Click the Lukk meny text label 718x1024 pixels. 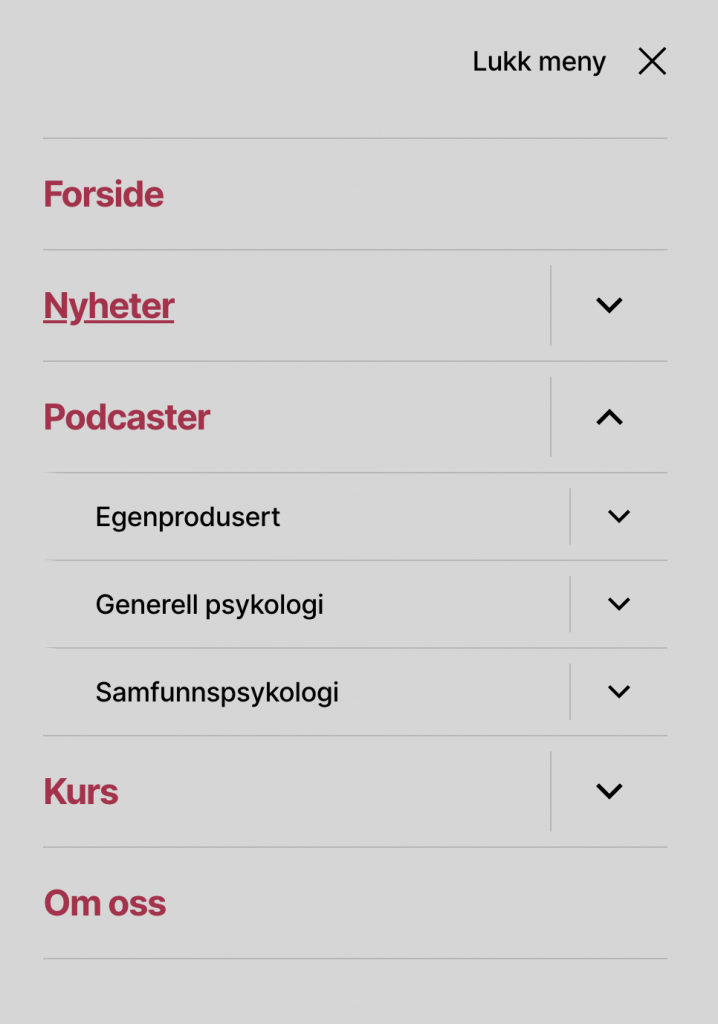[x=539, y=62]
